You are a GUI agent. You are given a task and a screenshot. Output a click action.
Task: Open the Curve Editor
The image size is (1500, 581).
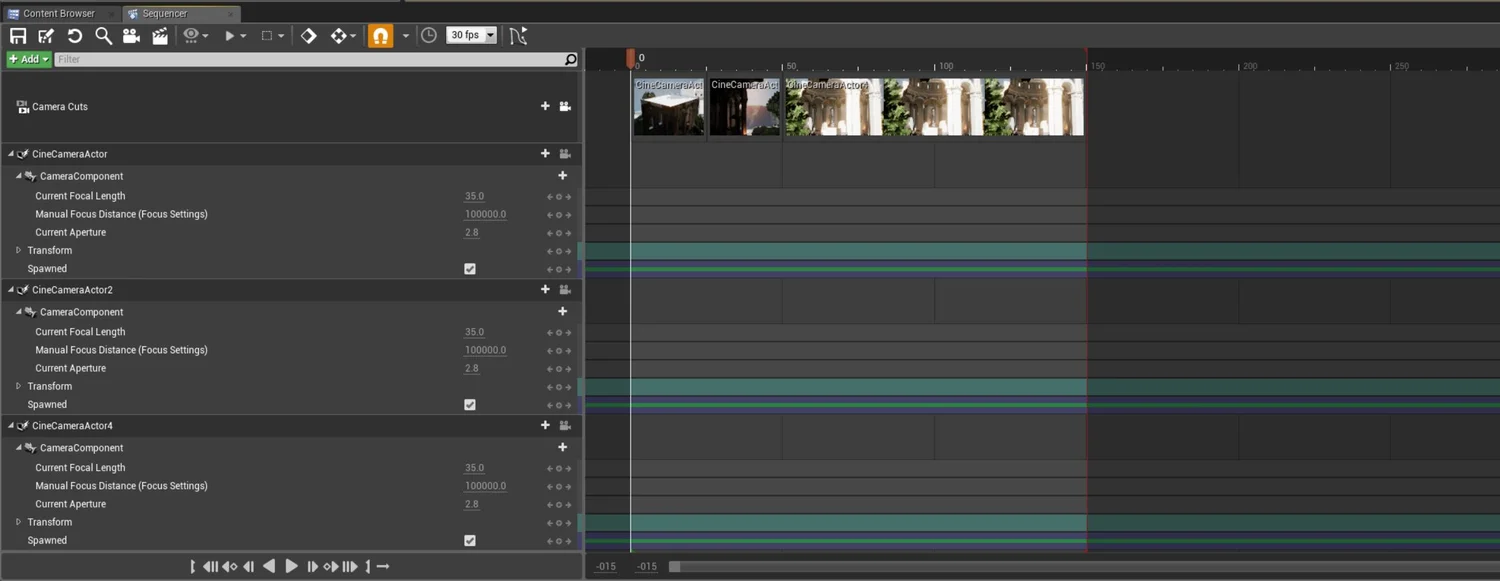click(x=517, y=35)
